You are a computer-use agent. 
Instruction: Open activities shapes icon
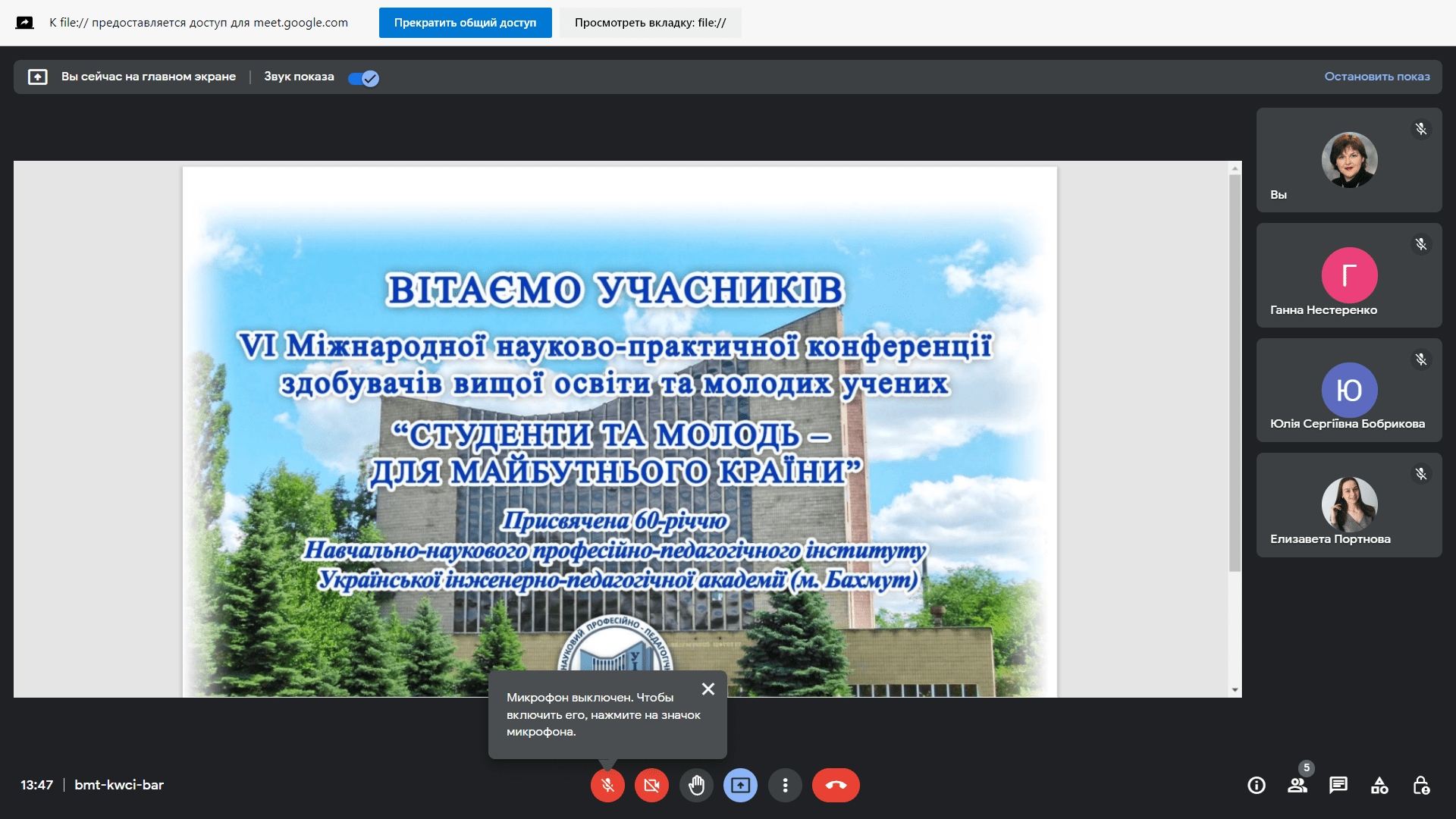pyautogui.click(x=1379, y=785)
